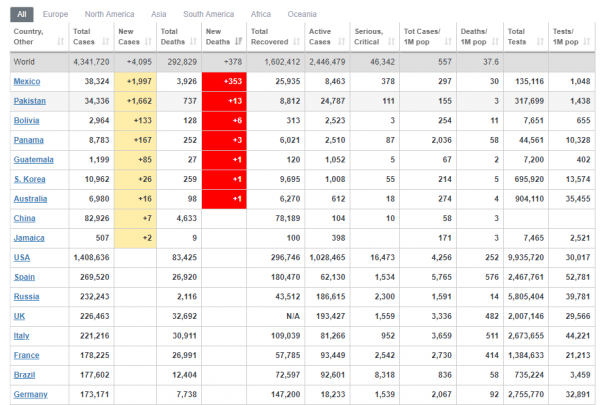
Task: Sort the Country, Other column
Action: (60, 42)
